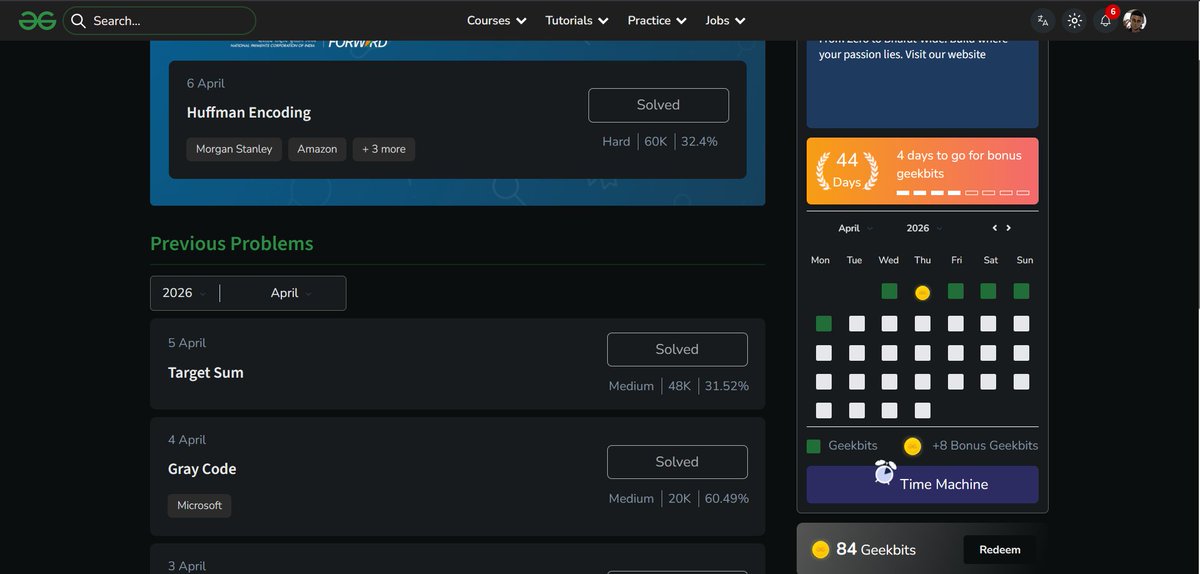Viewport: 1200px width, 574px height.
Task: Click the '+8 Bonus Geekbits' legend text
Action: tap(985, 446)
